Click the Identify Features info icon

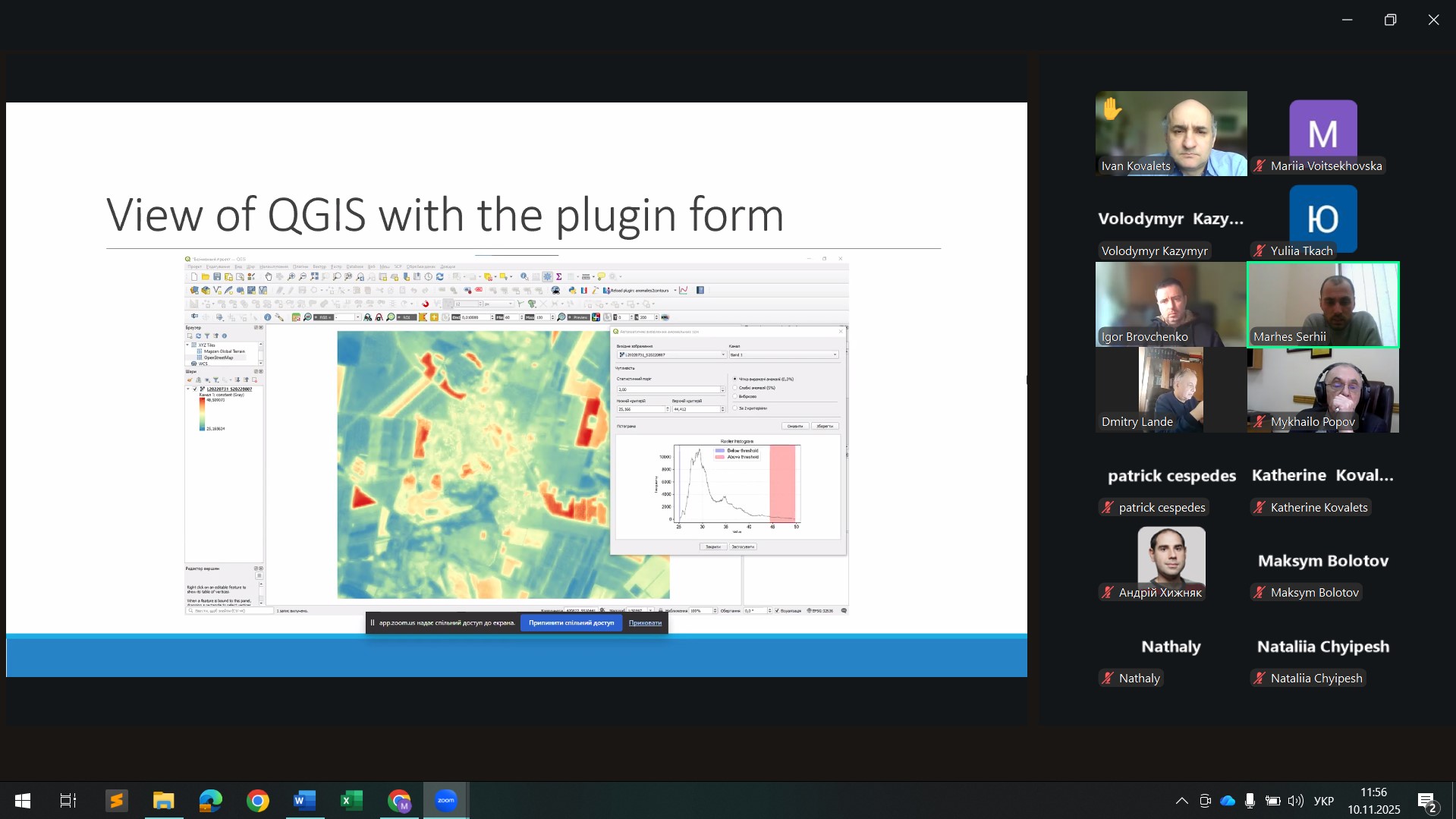click(x=524, y=277)
